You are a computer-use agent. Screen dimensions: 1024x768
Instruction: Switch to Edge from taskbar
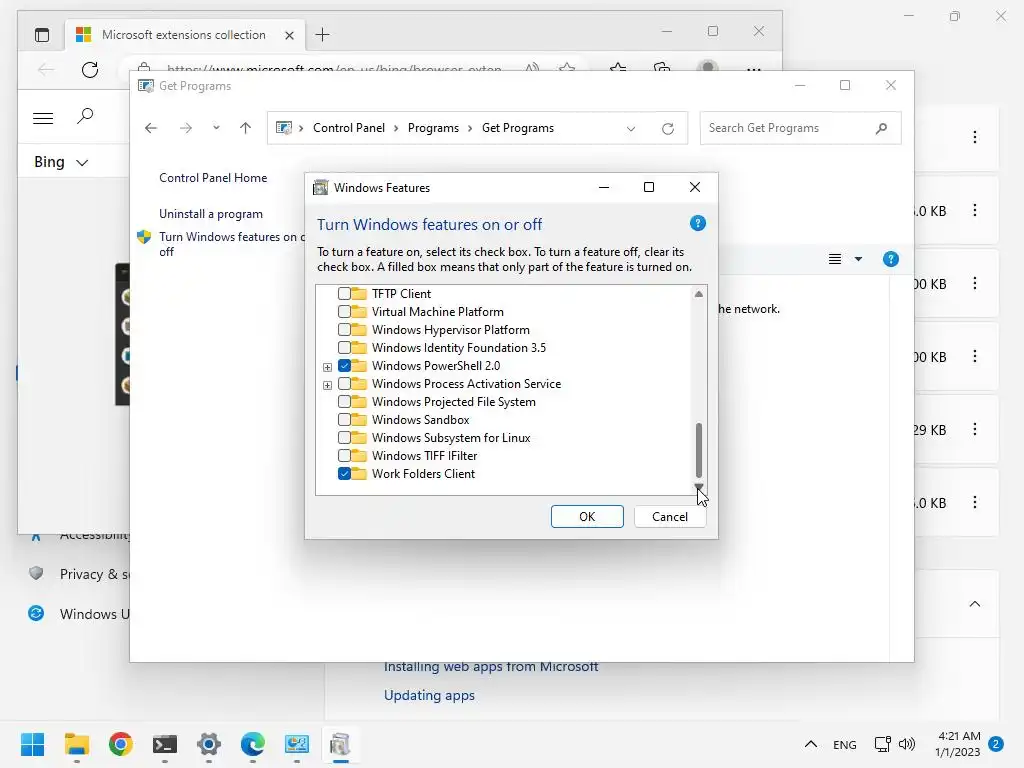(253, 744)
